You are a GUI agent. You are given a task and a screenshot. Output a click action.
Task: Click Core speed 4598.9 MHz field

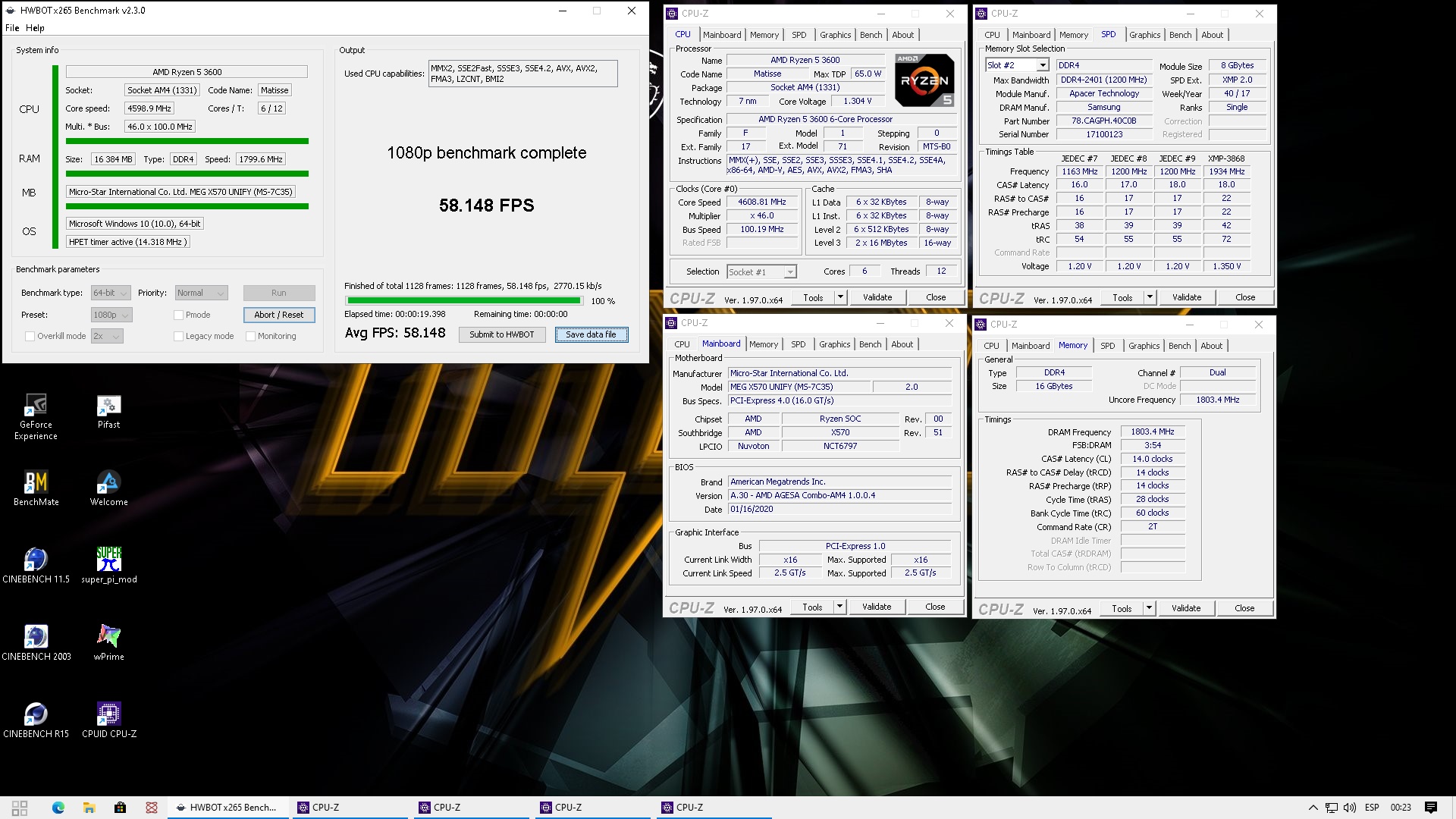point(149,108)
